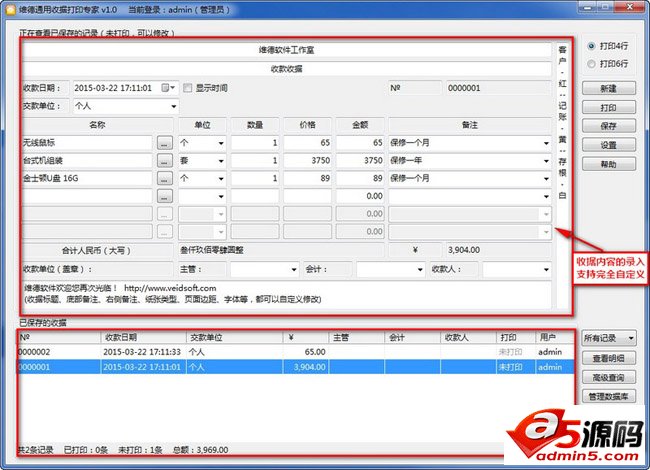The height and width of the screenshot is (470, 650).
Task: Enable the 显示时间 checkbox
Action: pos(188,88)
